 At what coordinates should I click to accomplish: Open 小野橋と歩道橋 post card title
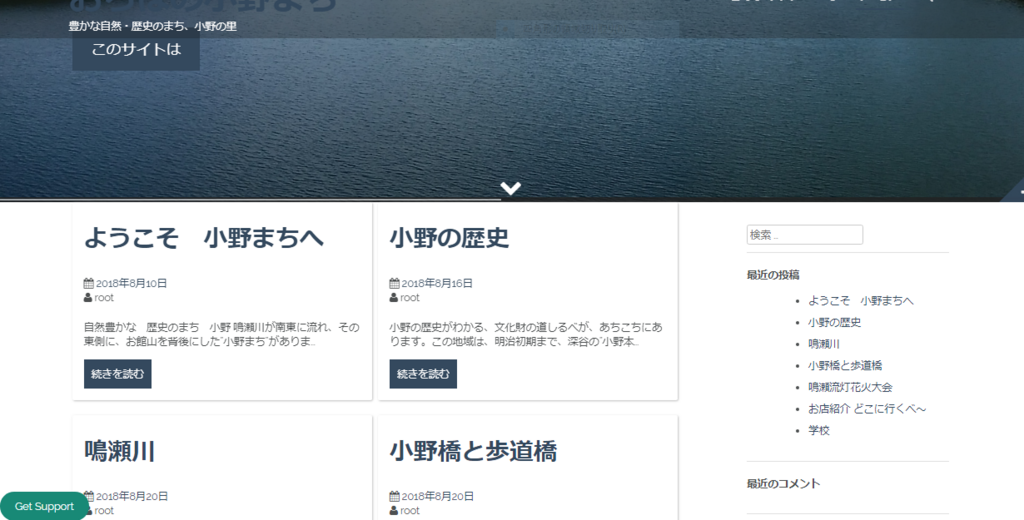473,451
